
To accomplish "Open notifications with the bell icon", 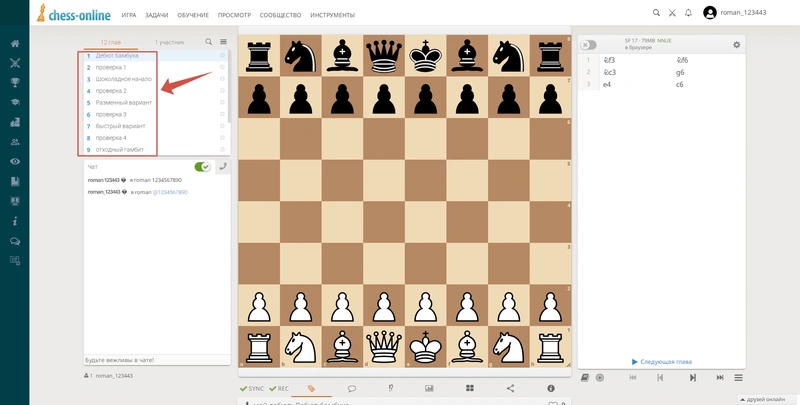I will pyautogui.click(x=688, y=13).
